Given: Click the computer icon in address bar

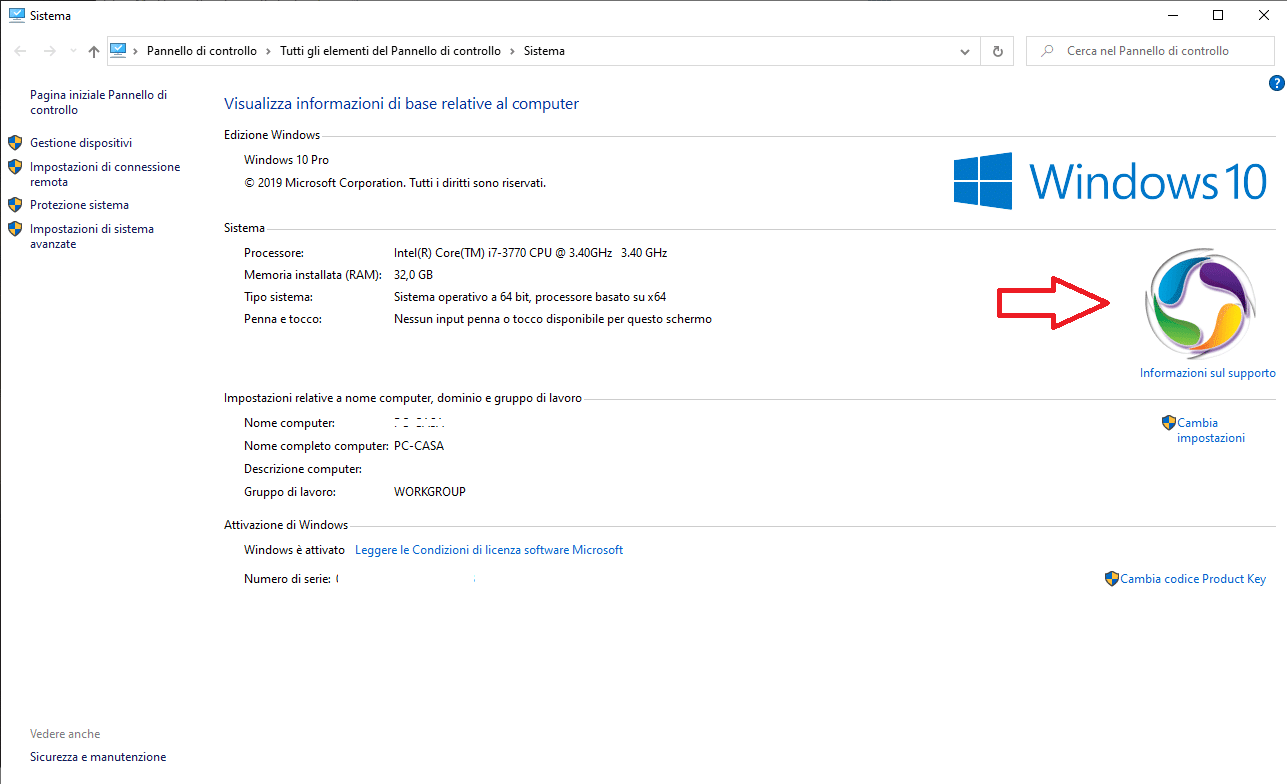Looking at the screenshot, I should [119, 50].
